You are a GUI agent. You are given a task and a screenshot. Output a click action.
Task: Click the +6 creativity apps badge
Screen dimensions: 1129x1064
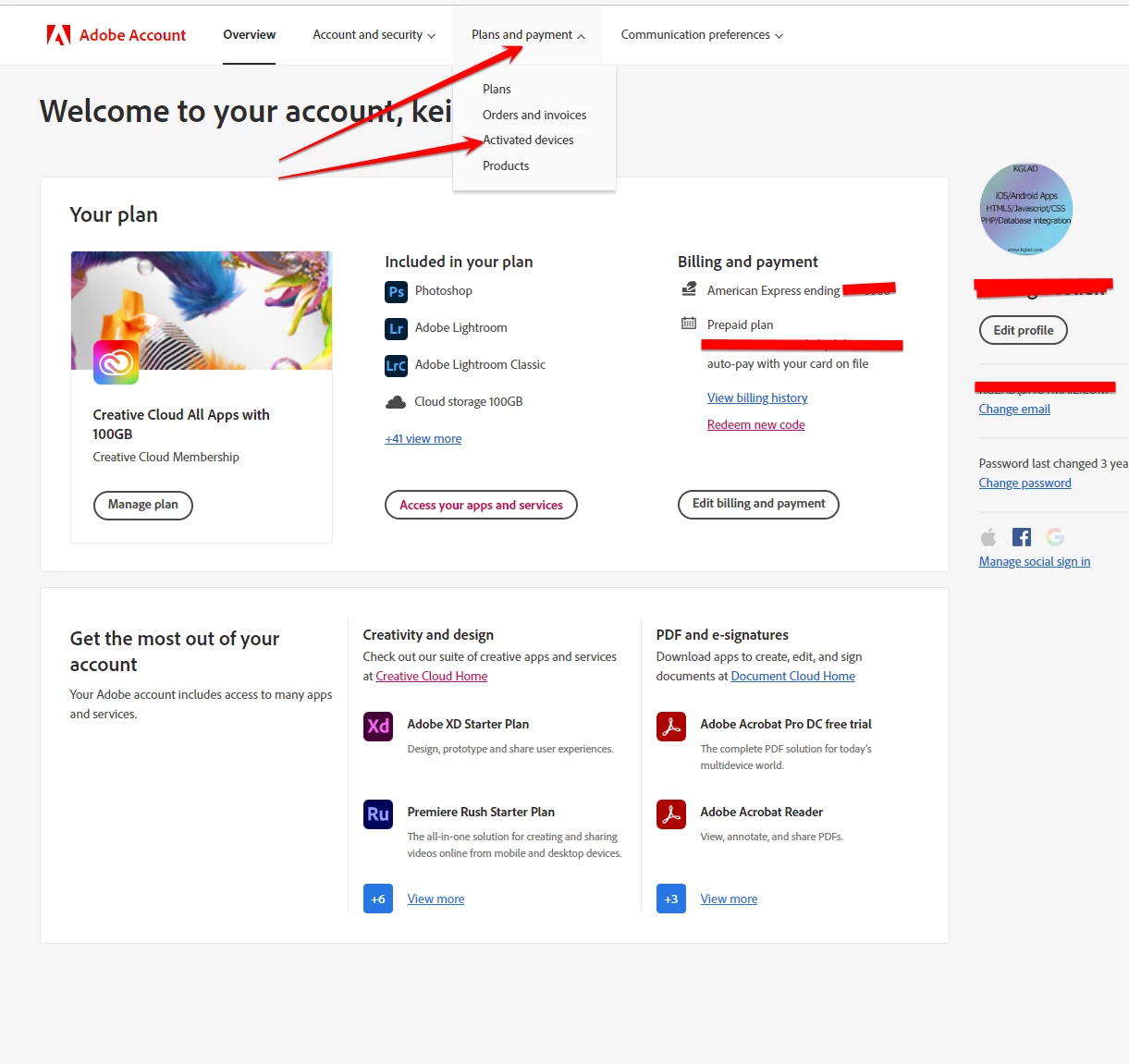point(378,899)
